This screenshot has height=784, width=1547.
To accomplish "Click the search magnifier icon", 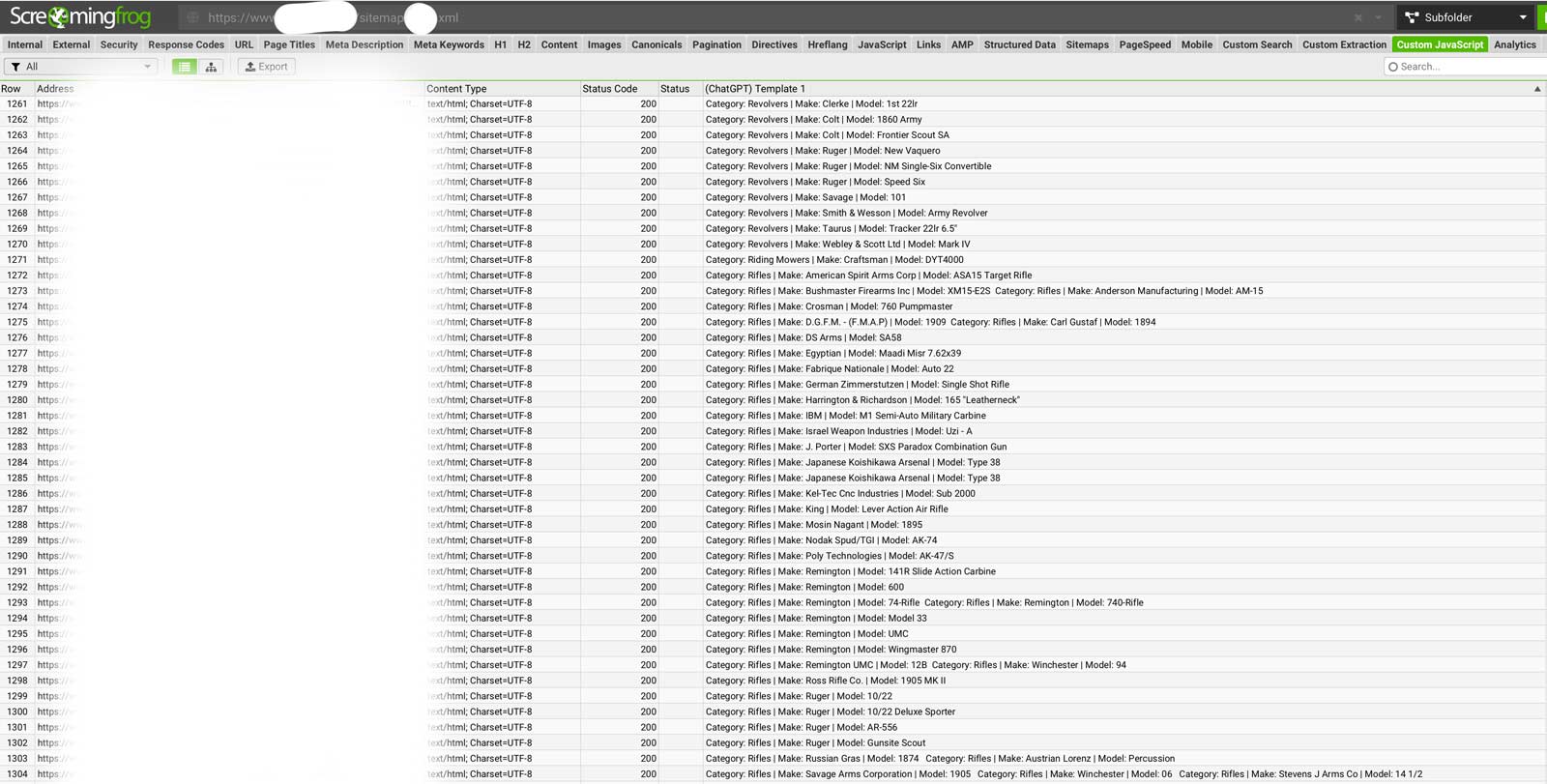I will pos(1393,67).
